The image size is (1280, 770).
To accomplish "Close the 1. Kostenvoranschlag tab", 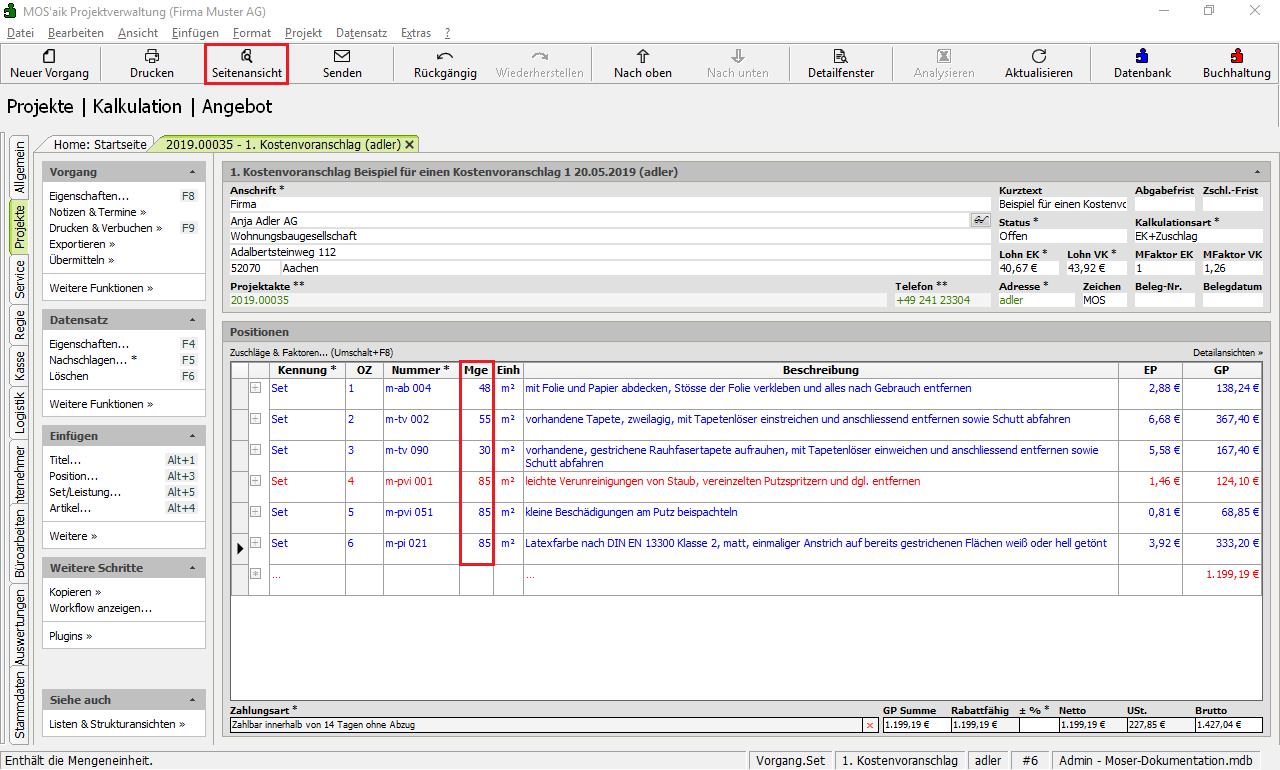I will pyautogui.click(x=409, y=144).
